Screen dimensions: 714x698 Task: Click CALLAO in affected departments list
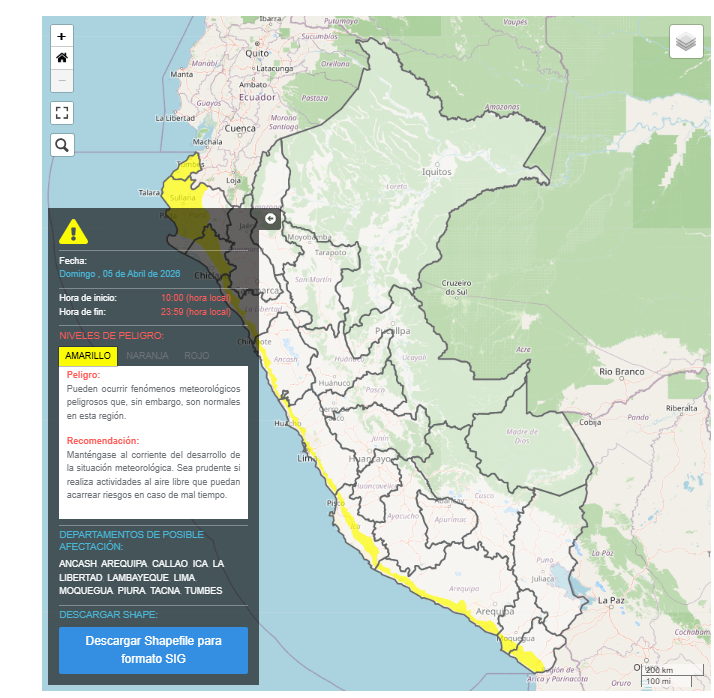[169, 564]
